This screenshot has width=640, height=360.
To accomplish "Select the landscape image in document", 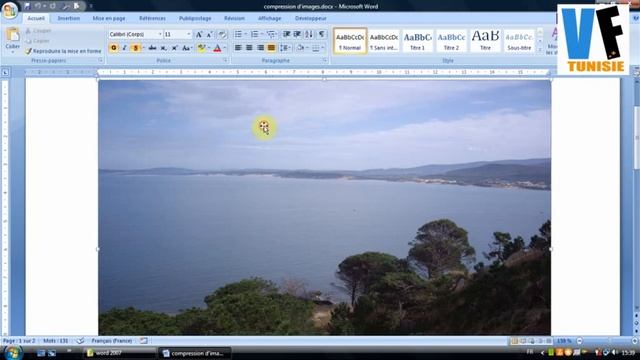I will [324, 207].
